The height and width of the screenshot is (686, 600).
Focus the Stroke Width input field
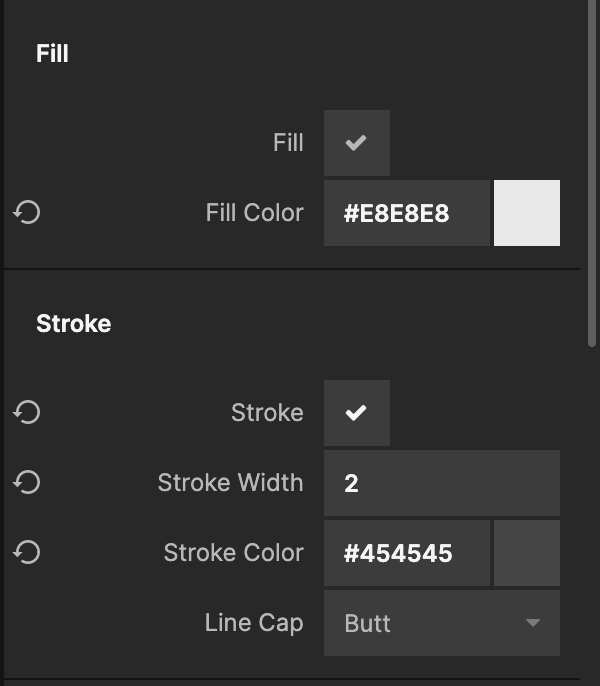tap(441, 483)
